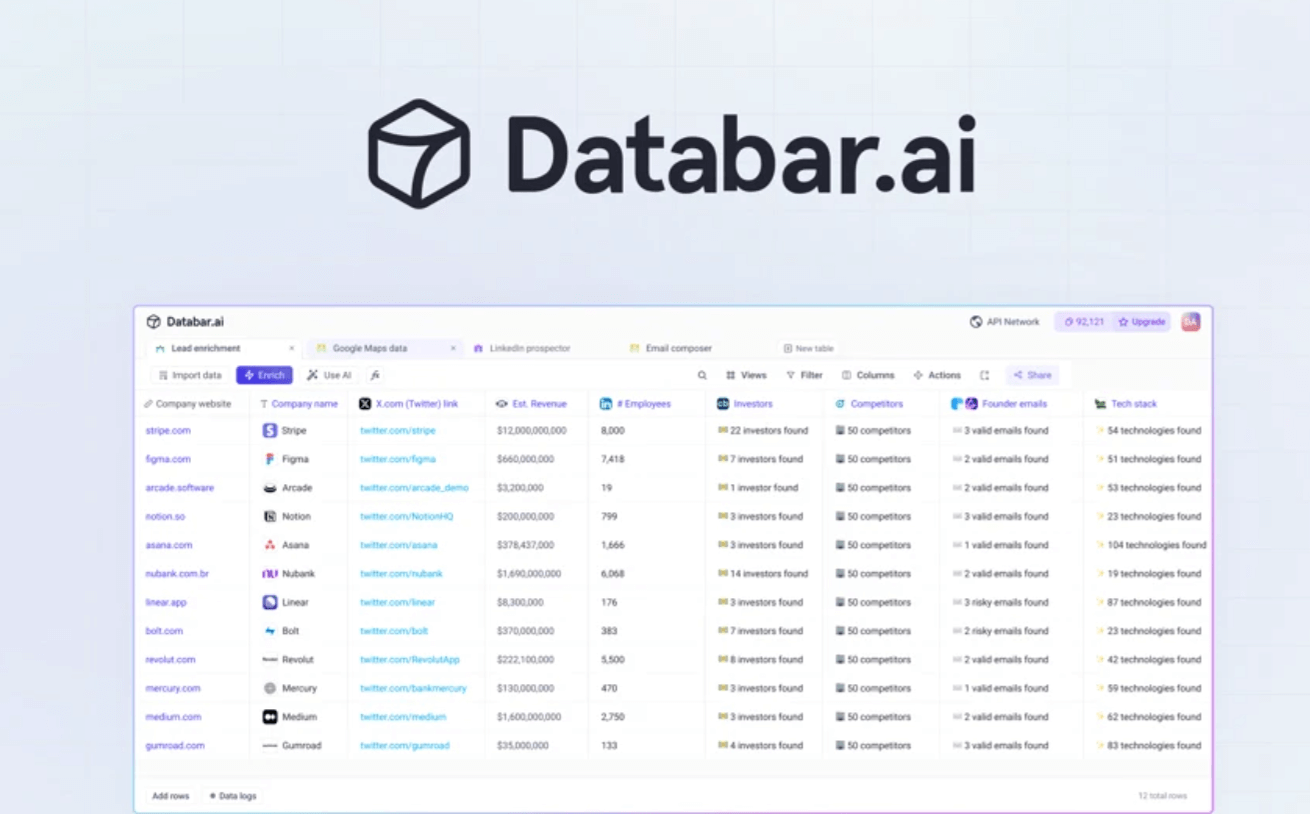Open Data logs
Image resolution: width=1310 pixels, height=814 pixels.
tap(232, 796)
